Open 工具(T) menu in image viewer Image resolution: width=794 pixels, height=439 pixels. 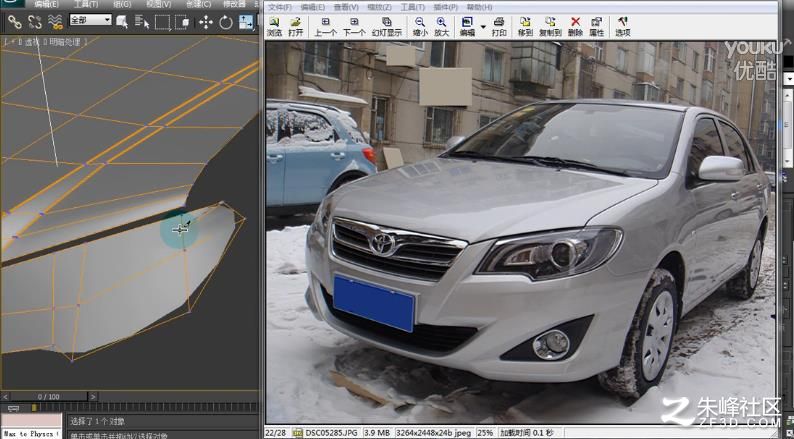[x=413, y=7]
